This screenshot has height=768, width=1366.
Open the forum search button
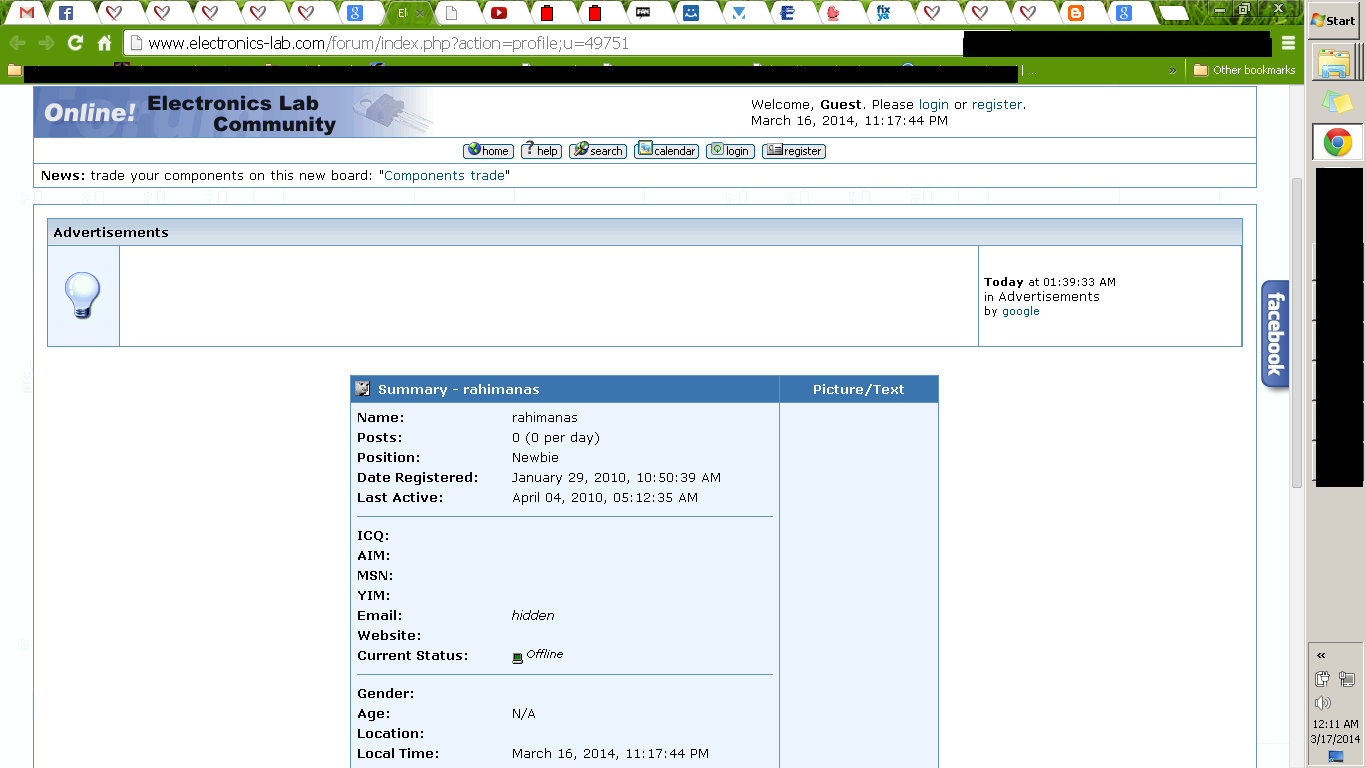coord(598,151)
